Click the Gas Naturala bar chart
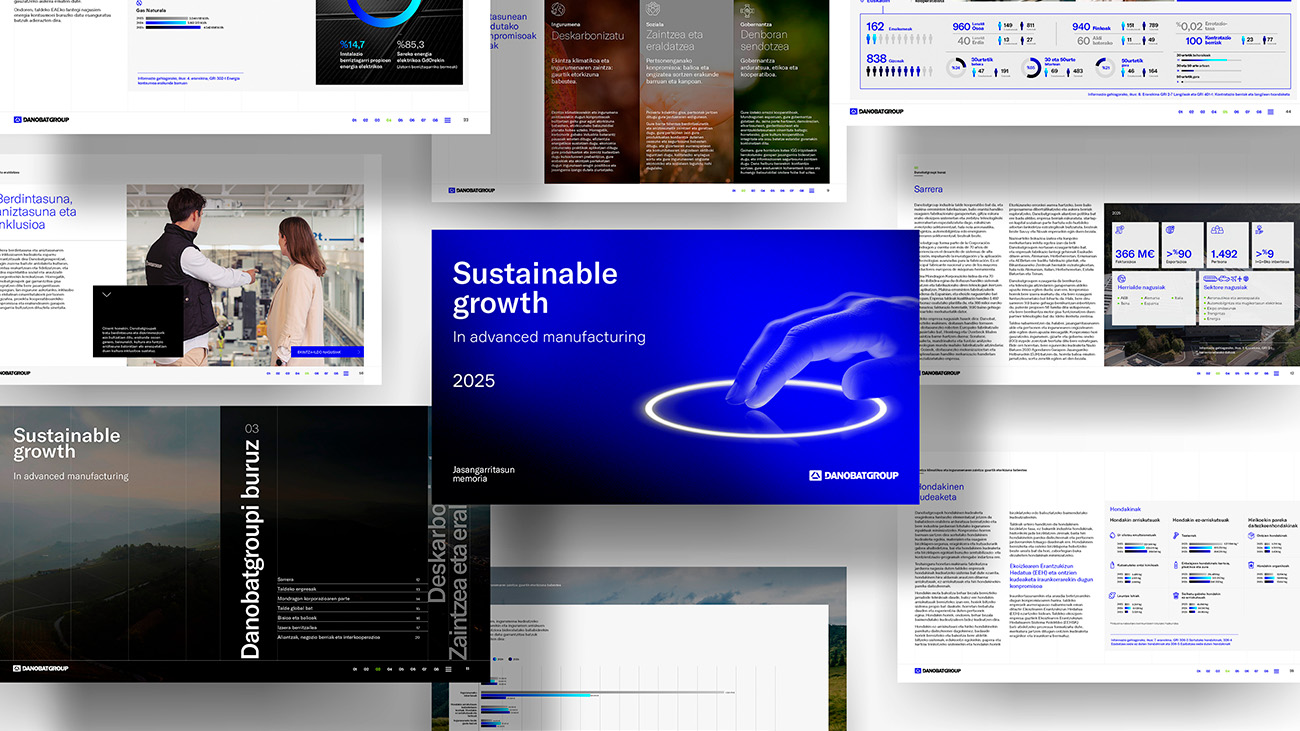The height and width of the screenshot is (731, 1300). 178,21
